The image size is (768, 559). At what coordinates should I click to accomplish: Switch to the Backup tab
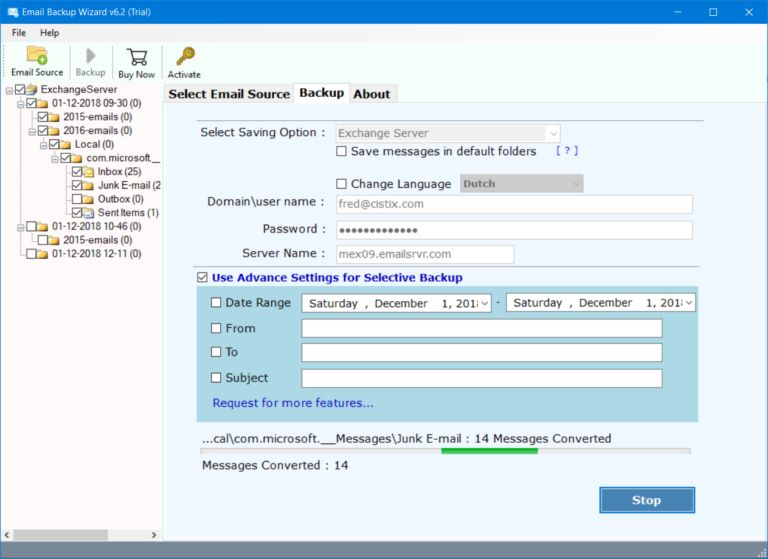point(322,93)
